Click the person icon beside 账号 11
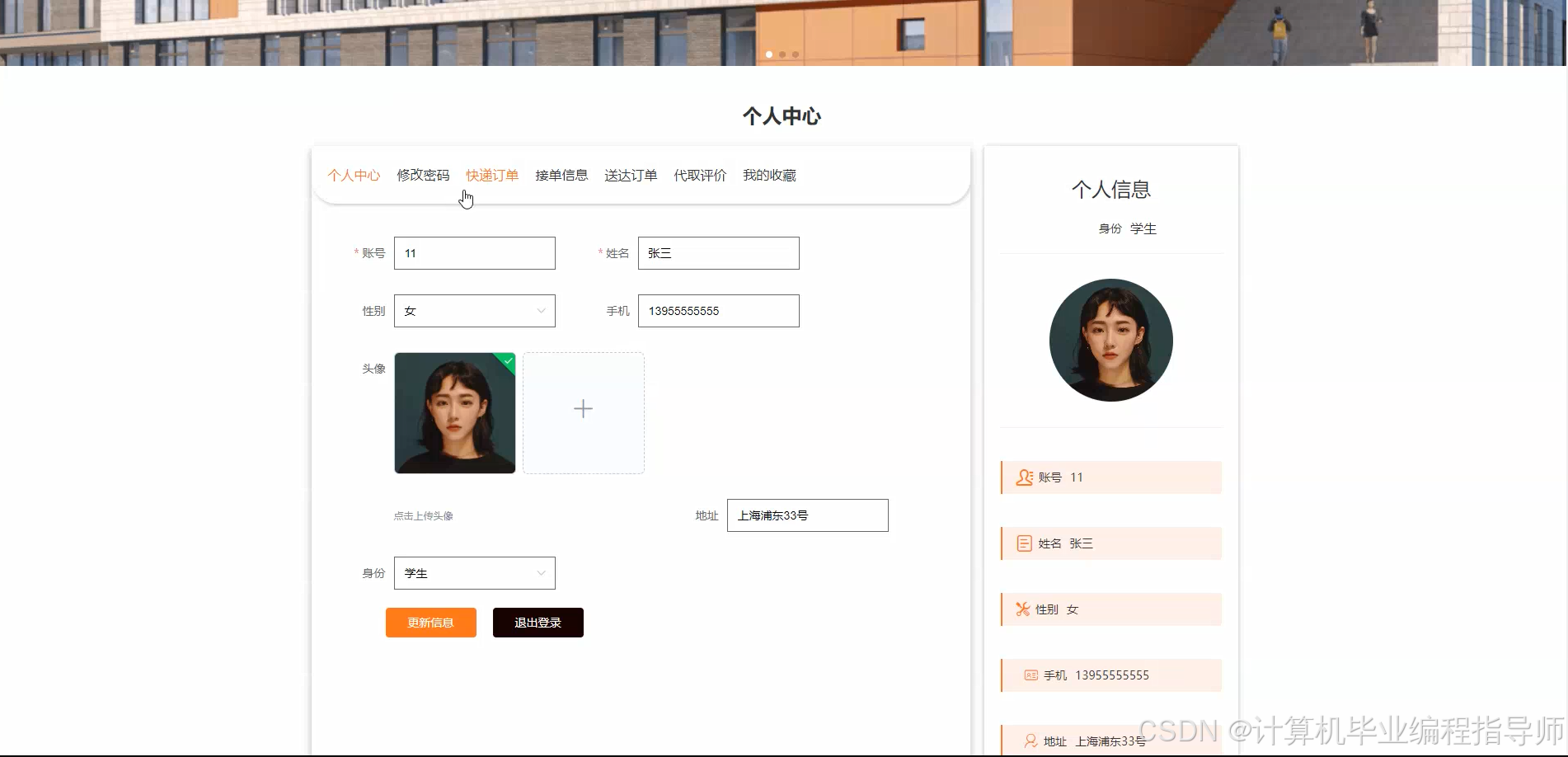Image resolution: width=1568 pixels, height=757 pixels. click(x=1024, y=477)
